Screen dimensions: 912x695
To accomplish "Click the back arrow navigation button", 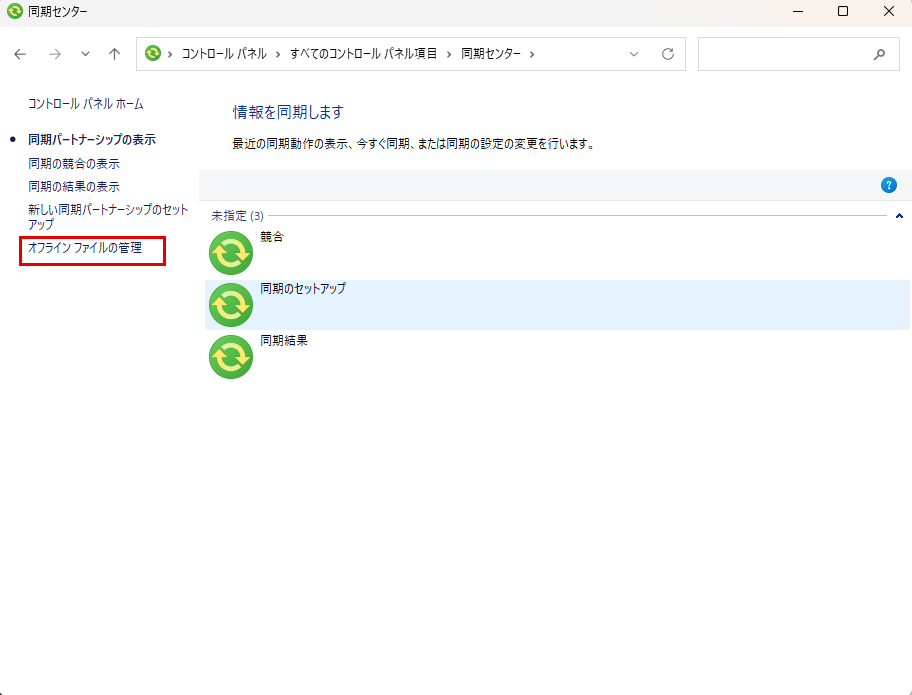I will pyautogui.click(x=20, y=54).
